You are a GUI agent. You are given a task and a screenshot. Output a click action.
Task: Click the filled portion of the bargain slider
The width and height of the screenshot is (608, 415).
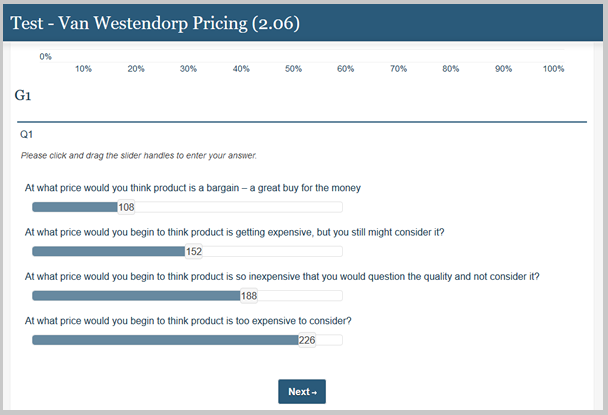coord(74,207)
